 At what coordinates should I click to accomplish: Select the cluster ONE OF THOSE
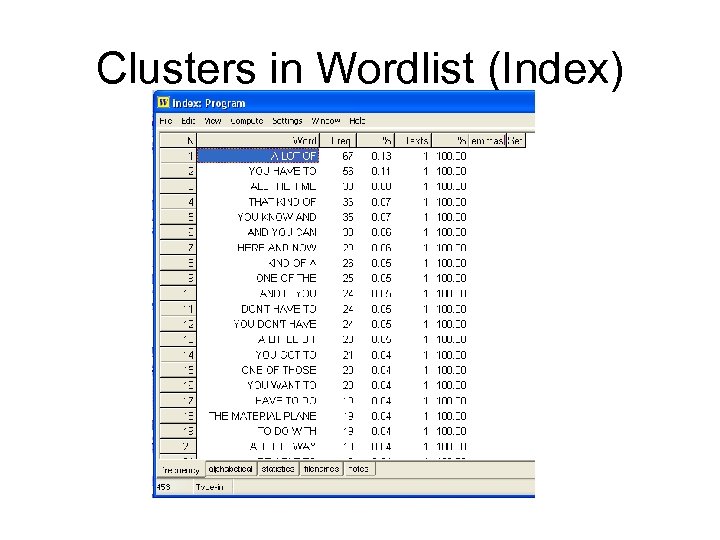point(279,370)
